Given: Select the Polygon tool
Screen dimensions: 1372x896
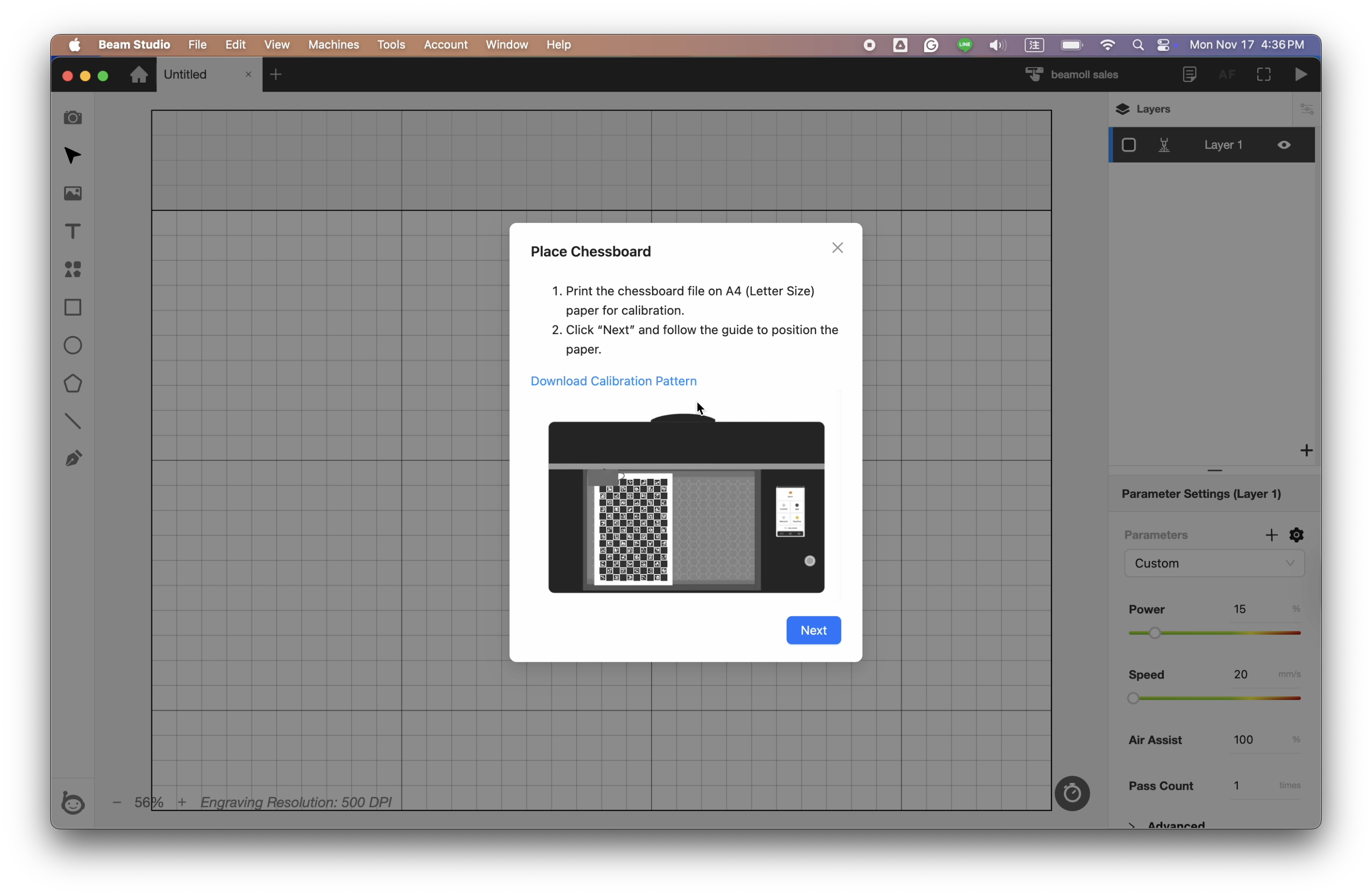Looking at the screenshot, I should pos(73,384).
